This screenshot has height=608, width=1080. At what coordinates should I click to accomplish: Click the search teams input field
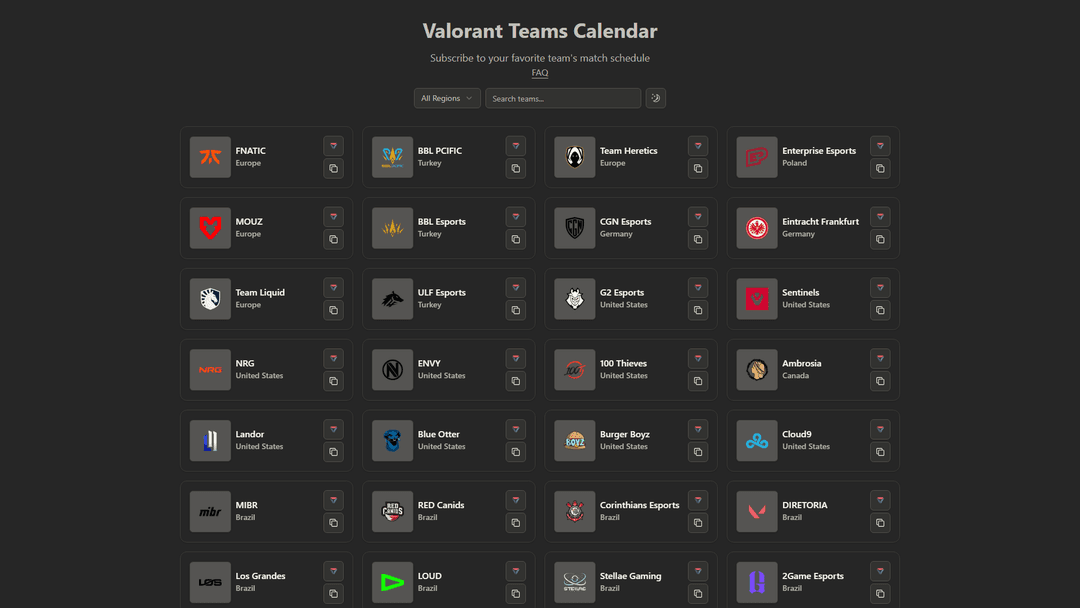(562, 98)
